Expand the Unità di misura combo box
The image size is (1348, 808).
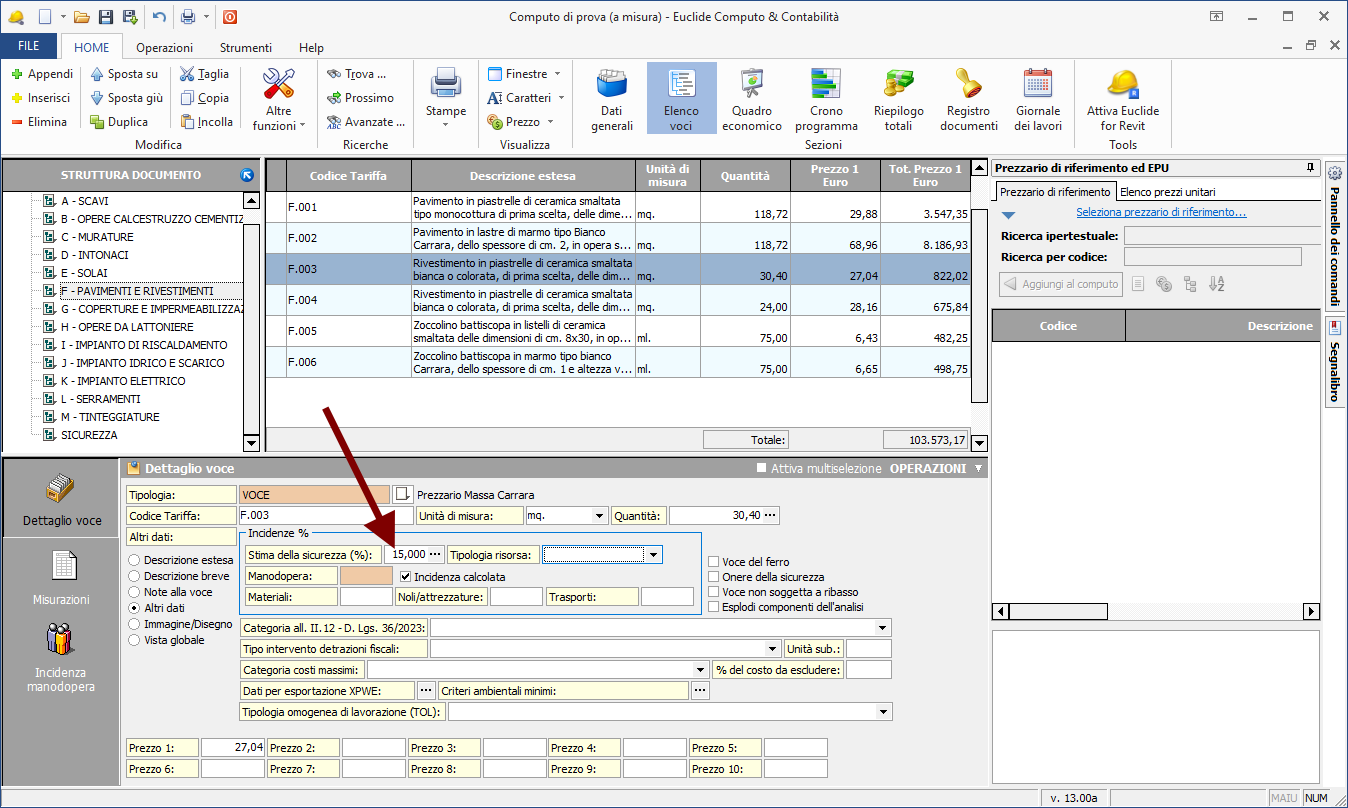coord(600,516)
